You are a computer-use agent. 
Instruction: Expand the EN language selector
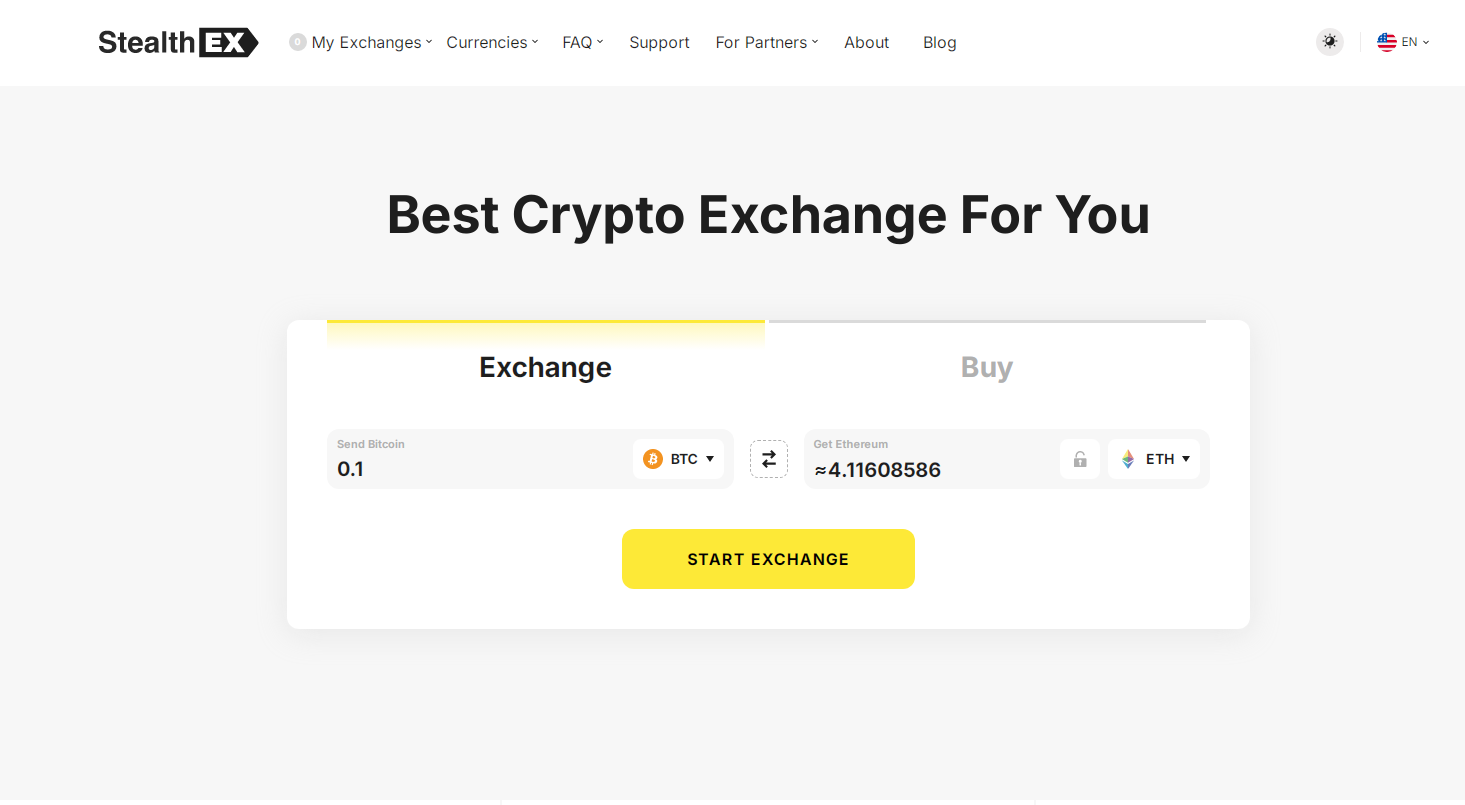click(x=1404, y=42)
